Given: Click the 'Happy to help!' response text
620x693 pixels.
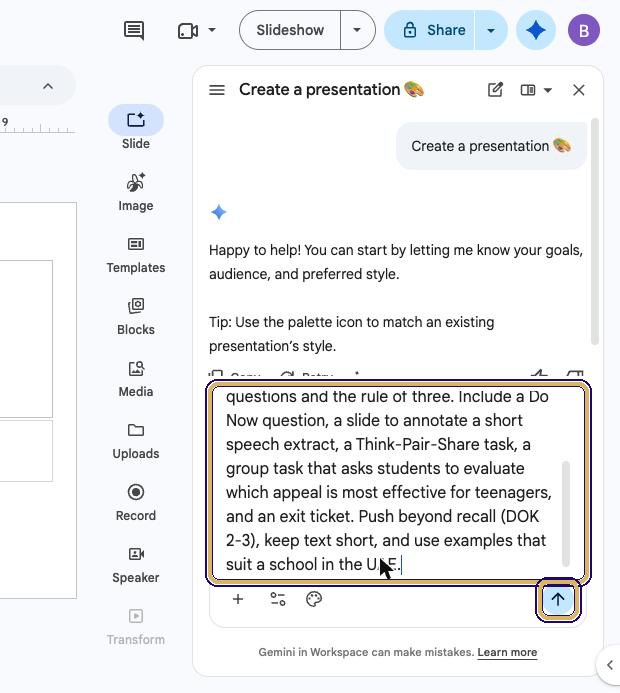Looking at the screenshot, I should click(396, 262).
